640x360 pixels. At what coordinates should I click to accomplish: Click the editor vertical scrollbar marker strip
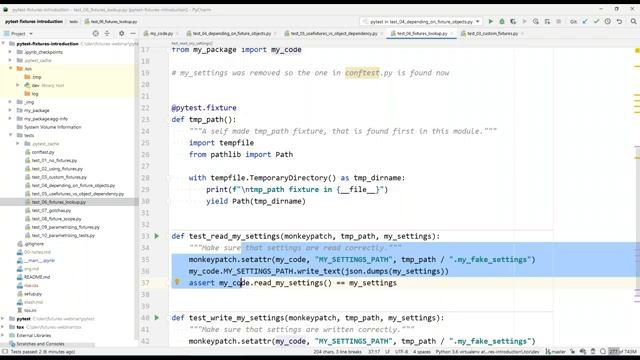click(637, 196)
